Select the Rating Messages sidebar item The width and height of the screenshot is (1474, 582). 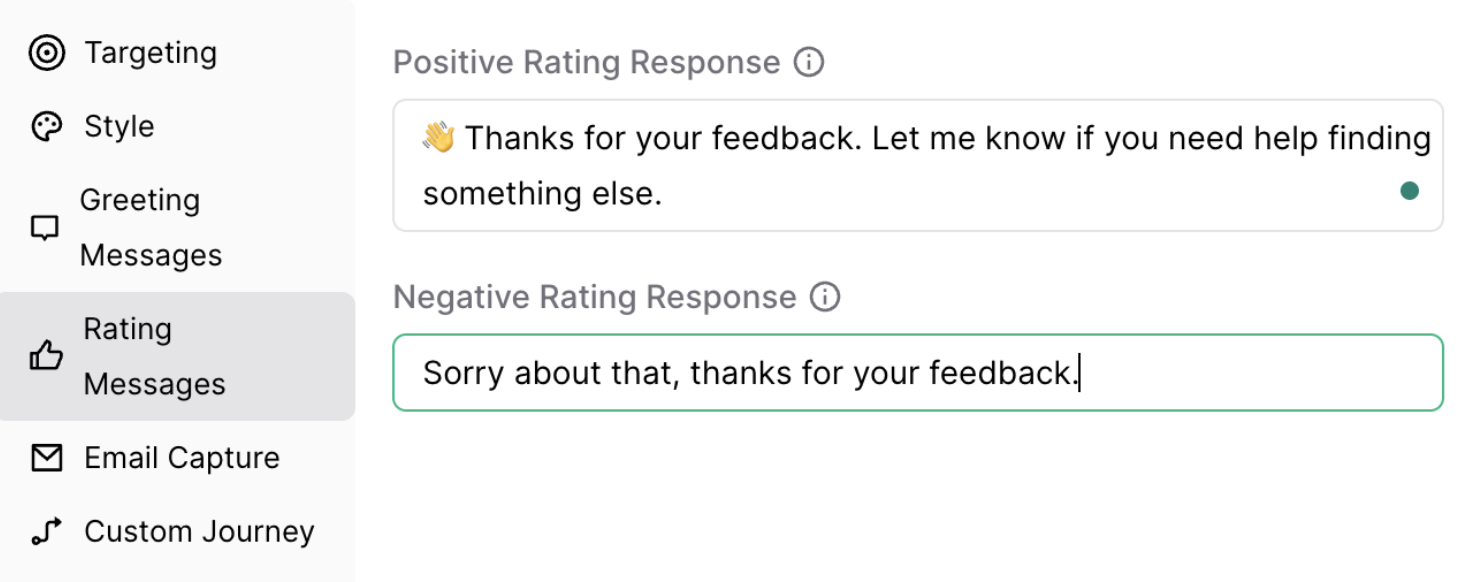point(154,356)
